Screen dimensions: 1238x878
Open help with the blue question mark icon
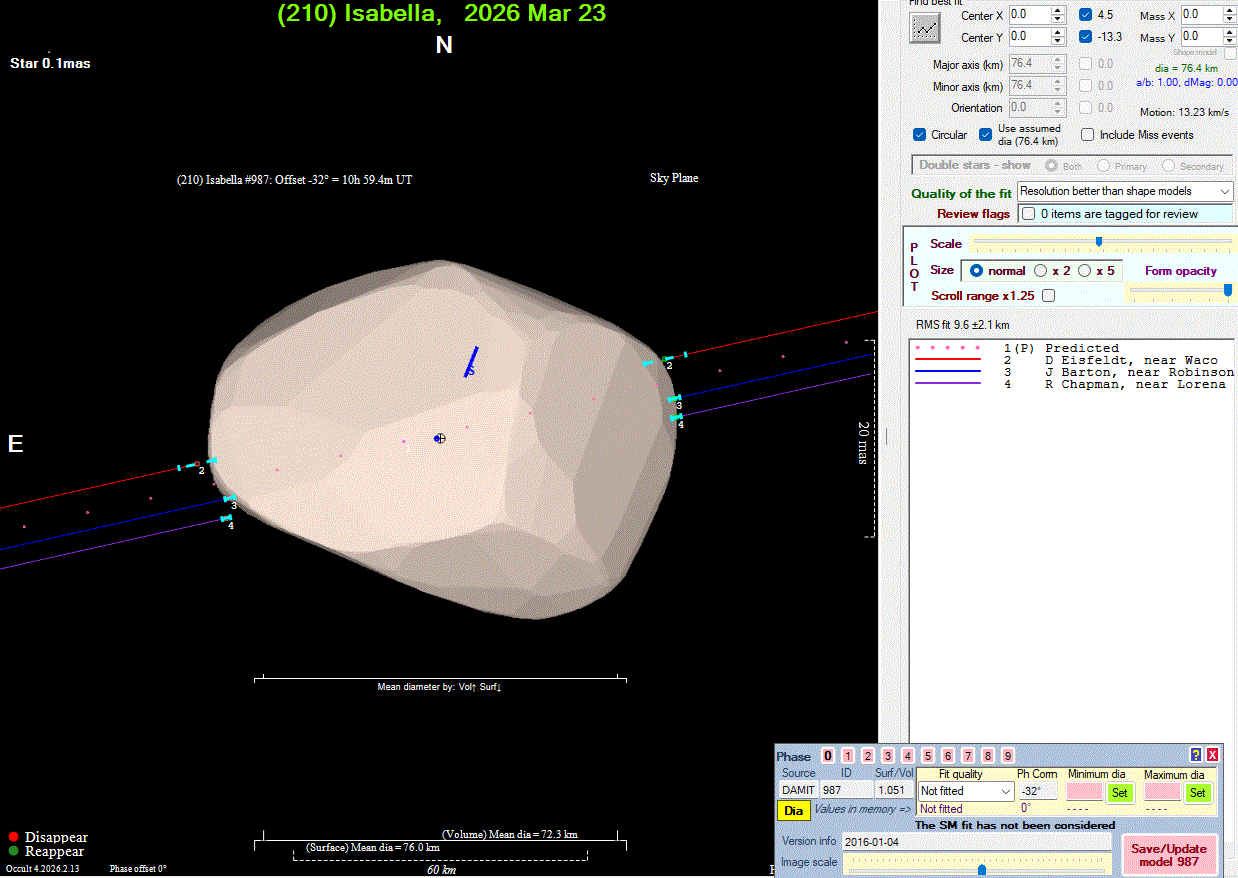[1195, 755]
